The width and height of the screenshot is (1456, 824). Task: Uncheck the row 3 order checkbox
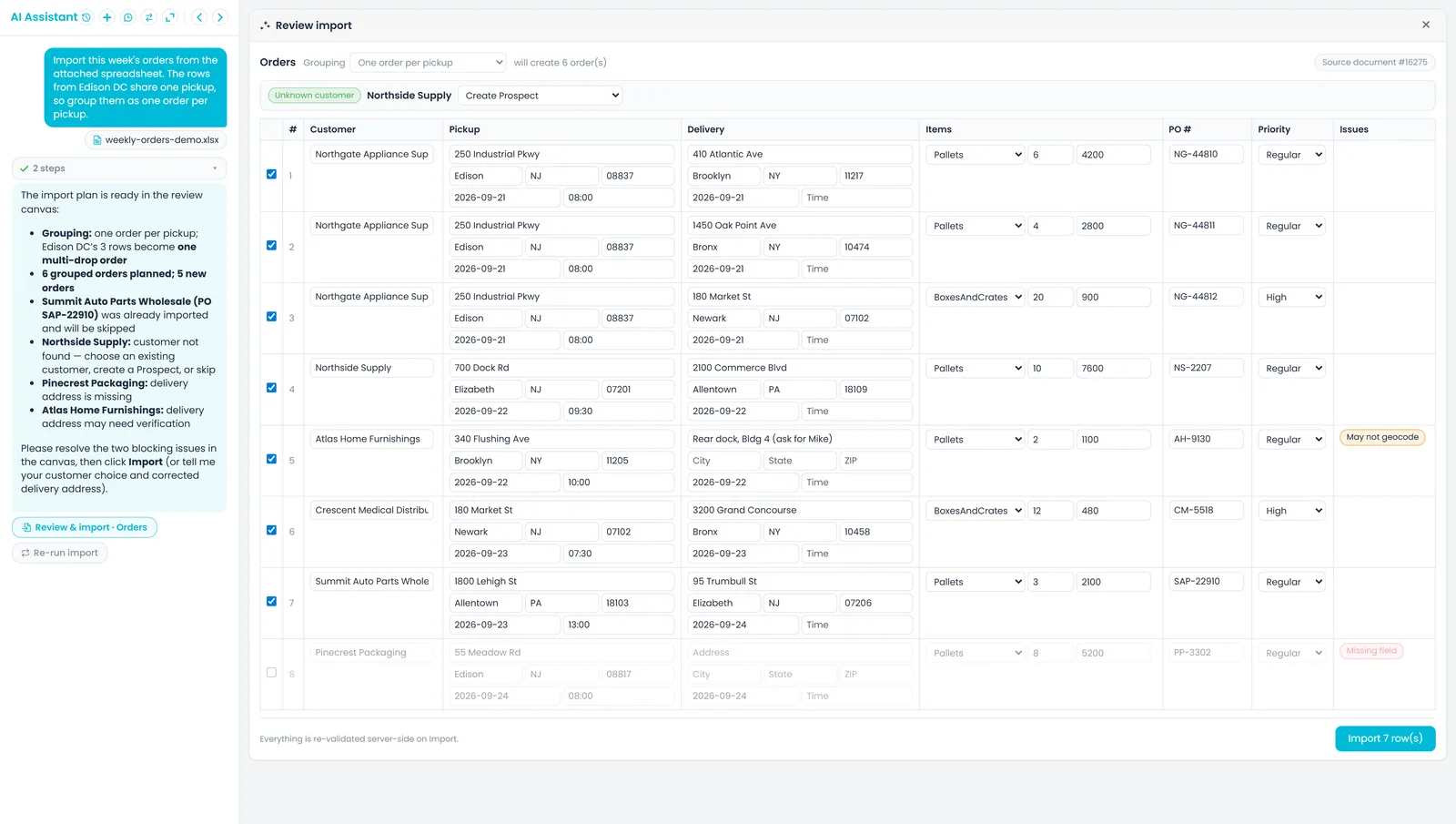click(271, 317)
